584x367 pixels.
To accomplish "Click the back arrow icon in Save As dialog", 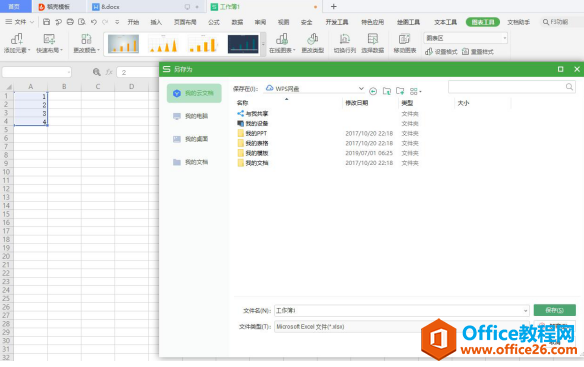I will click(x=373, y=91).
